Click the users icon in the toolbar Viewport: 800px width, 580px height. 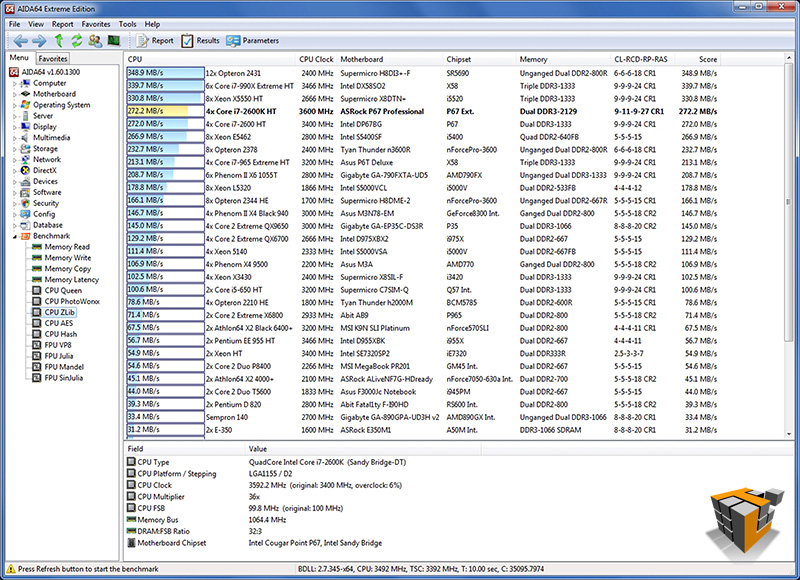[x=95, y=41]
